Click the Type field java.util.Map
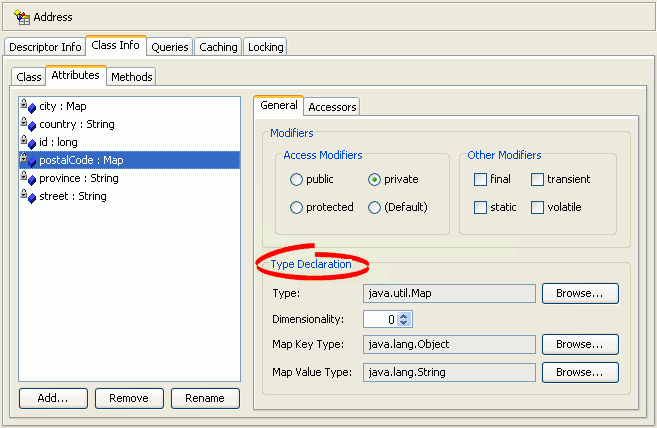Viewport: 657px width, 428px height. click(449, 293)
